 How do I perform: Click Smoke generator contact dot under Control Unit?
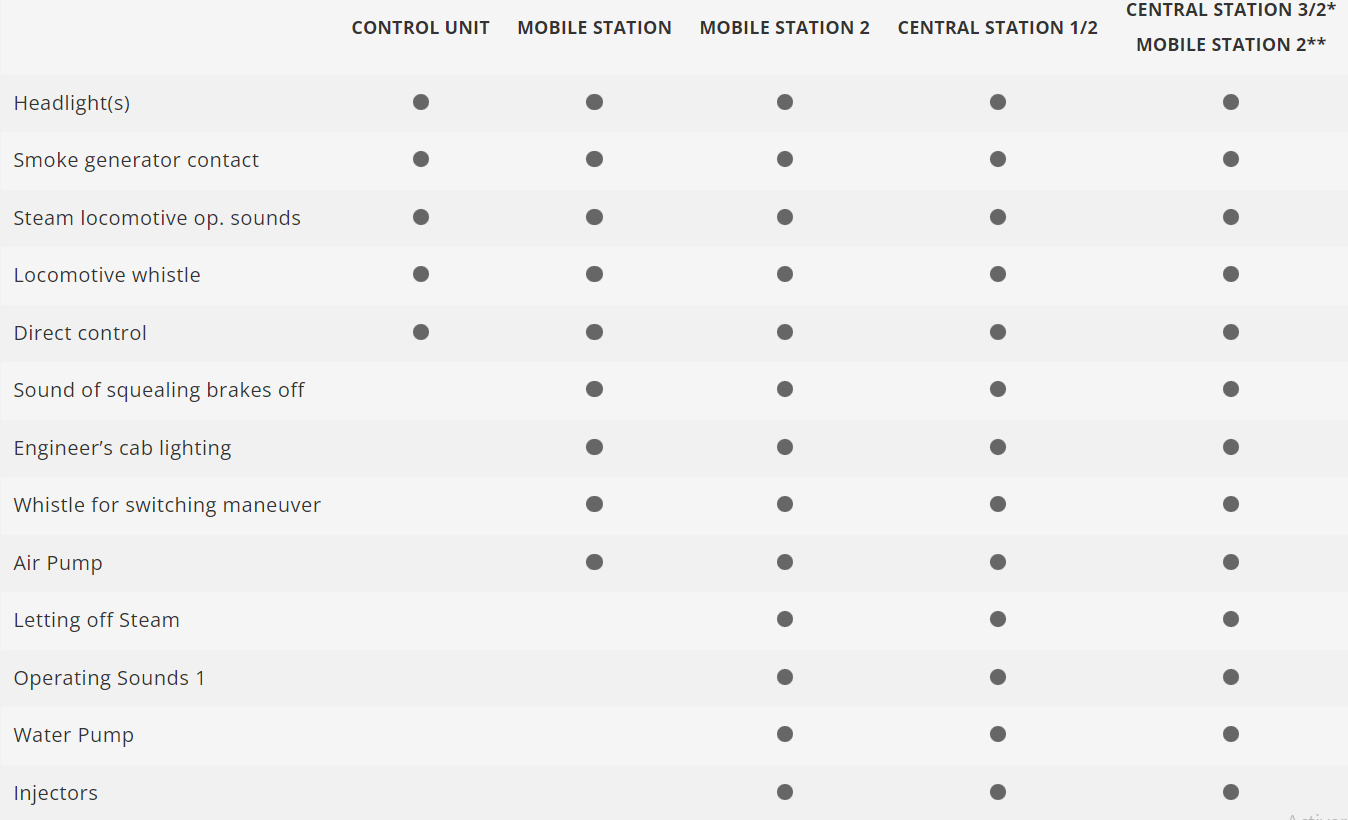(x=421, y=159)
